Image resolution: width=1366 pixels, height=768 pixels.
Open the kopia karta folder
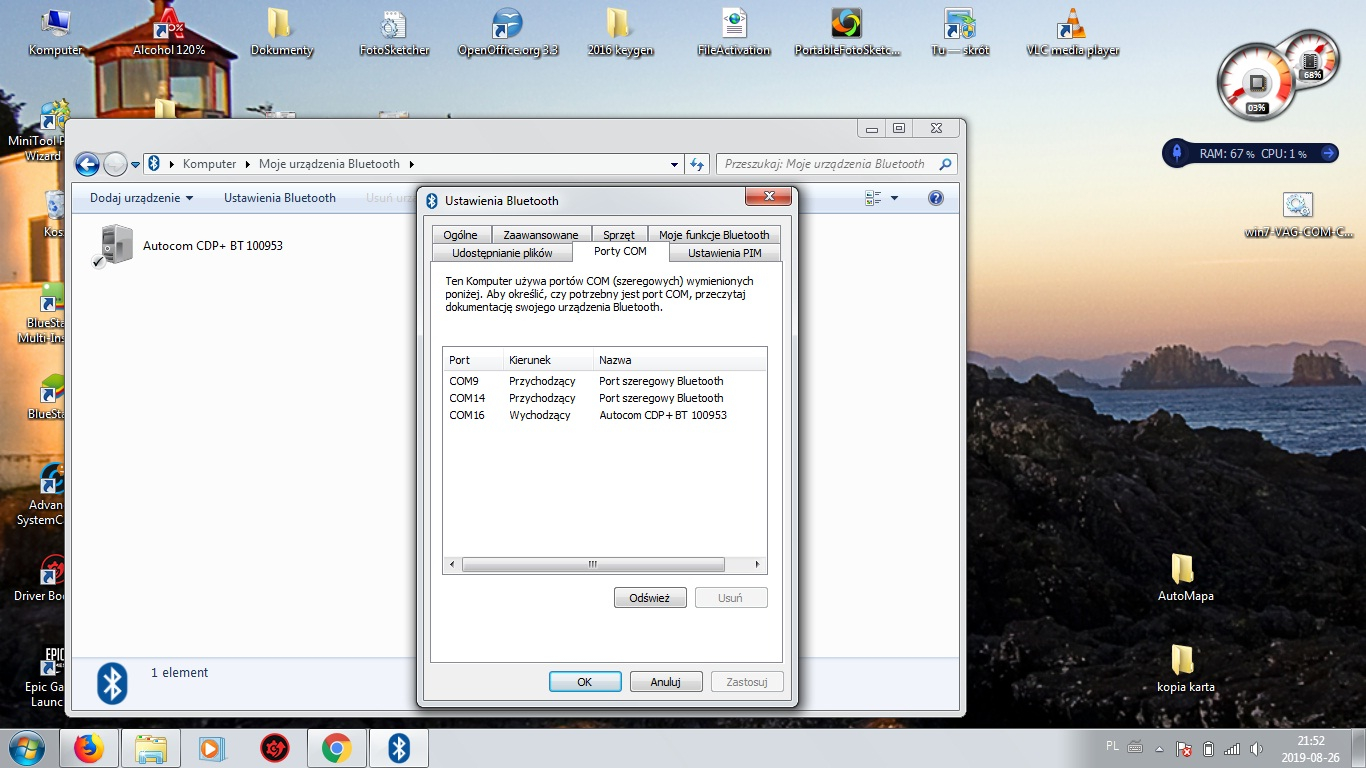tap(1185, 669)
